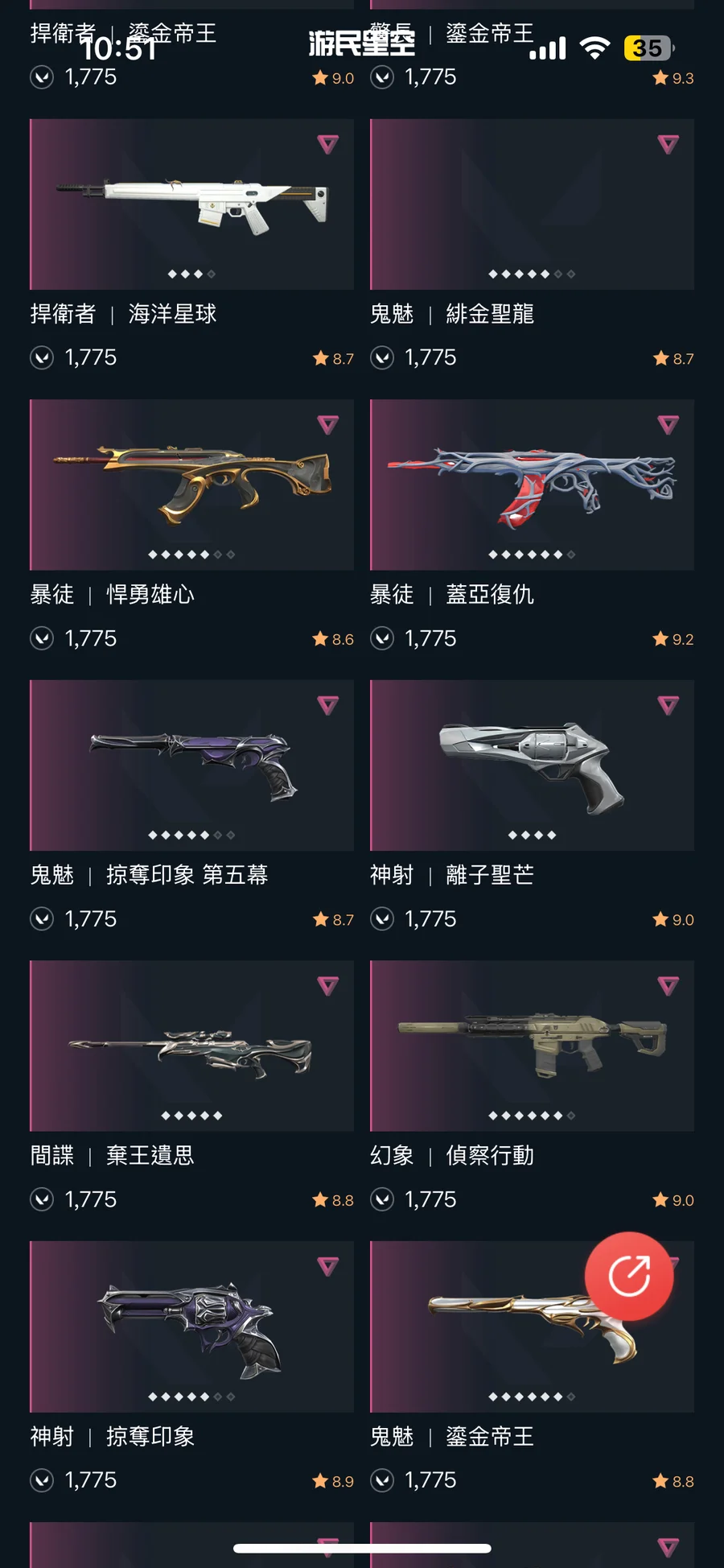
Task: Tap the red share floating button
Action: click(x=629, y=1276)
